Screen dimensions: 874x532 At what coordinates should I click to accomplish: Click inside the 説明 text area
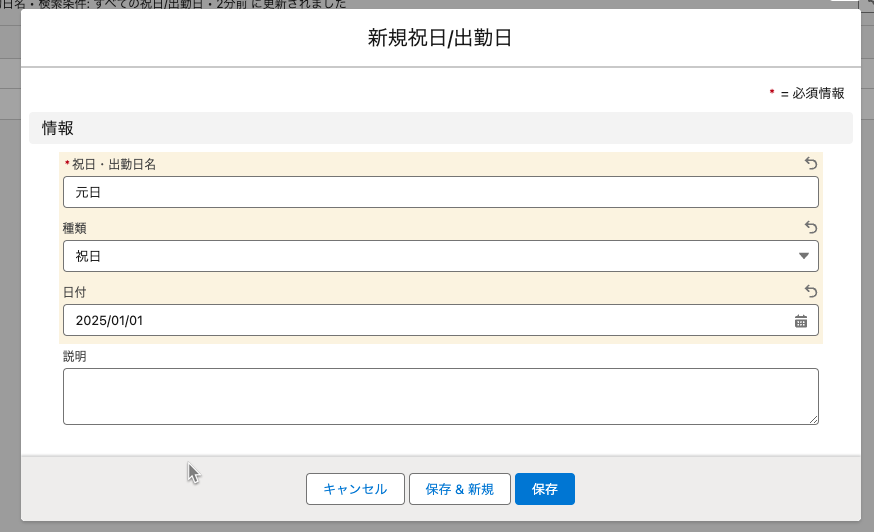(440, 396)
